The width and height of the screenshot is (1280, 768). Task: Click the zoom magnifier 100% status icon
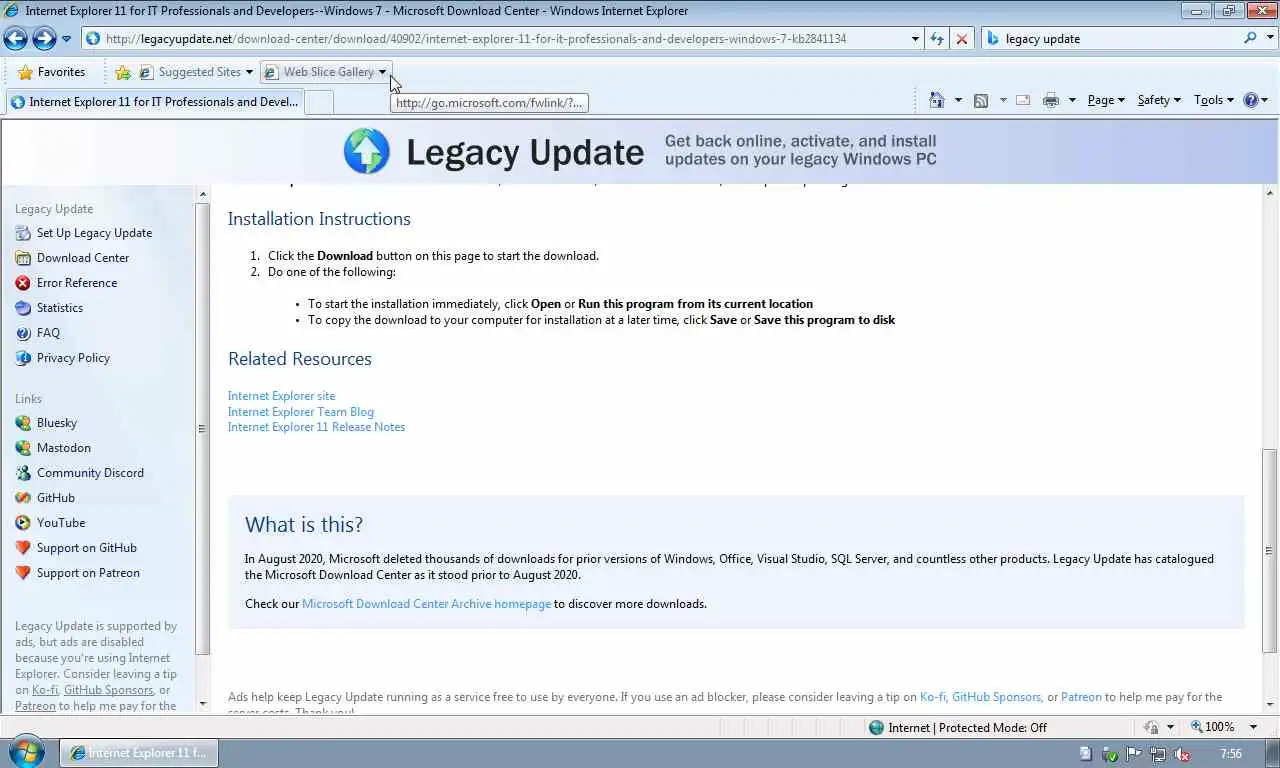1196,727
